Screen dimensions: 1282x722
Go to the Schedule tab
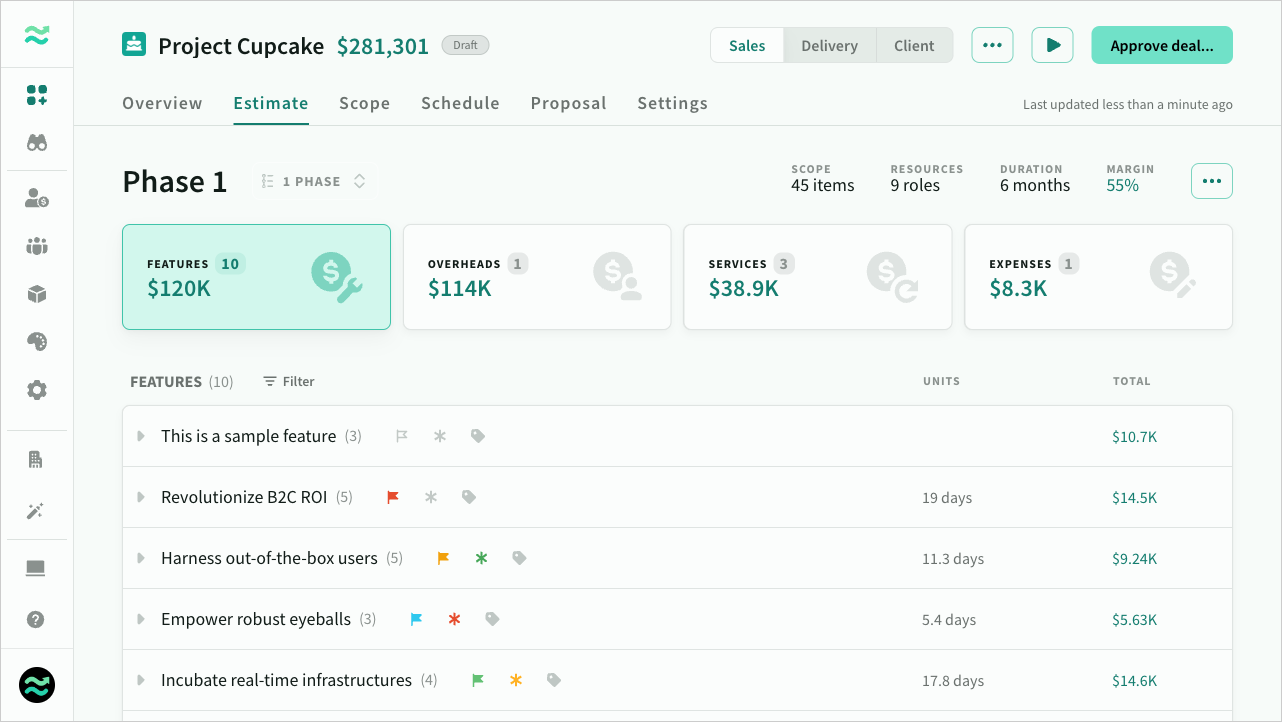pos(460,103)
